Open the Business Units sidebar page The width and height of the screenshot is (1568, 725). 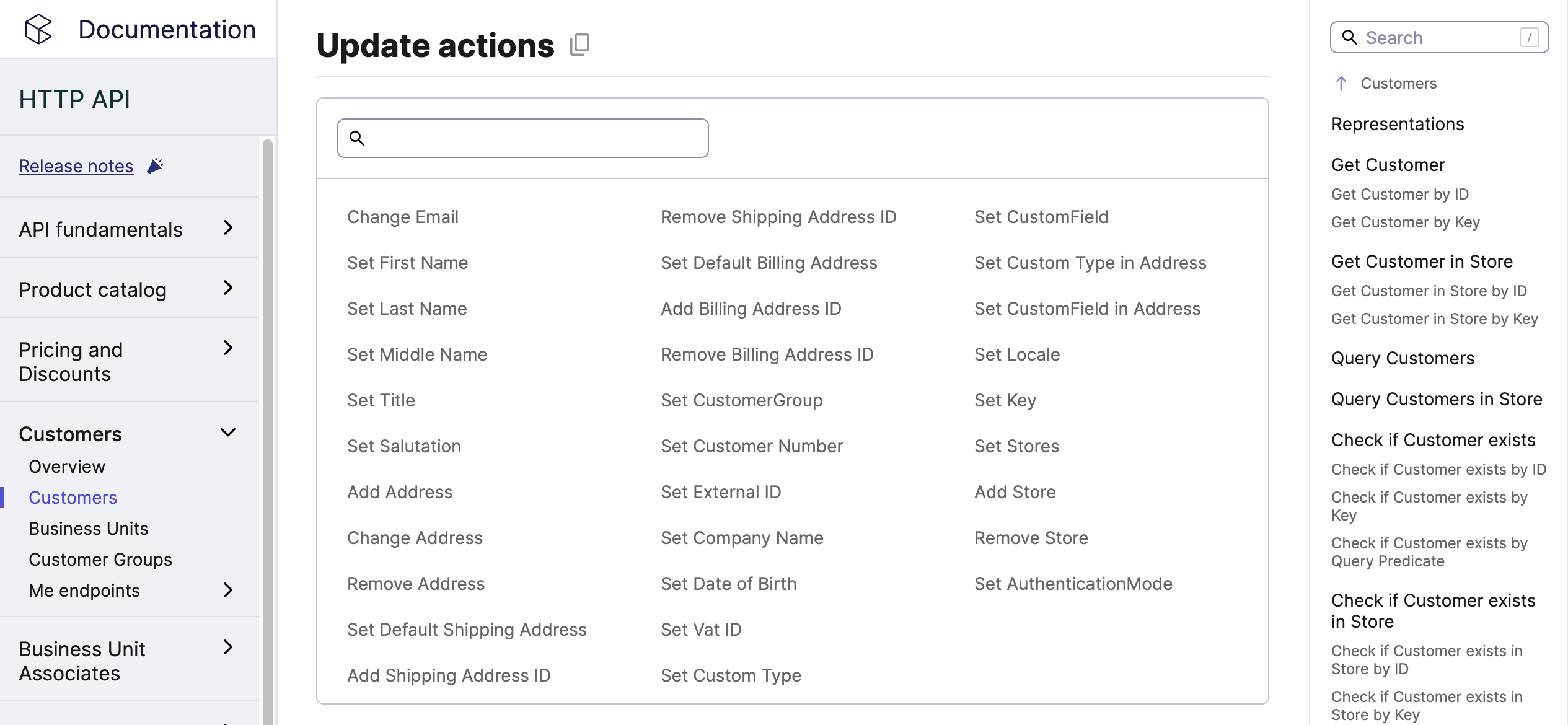pyautogui.click(x=88, y=529)
